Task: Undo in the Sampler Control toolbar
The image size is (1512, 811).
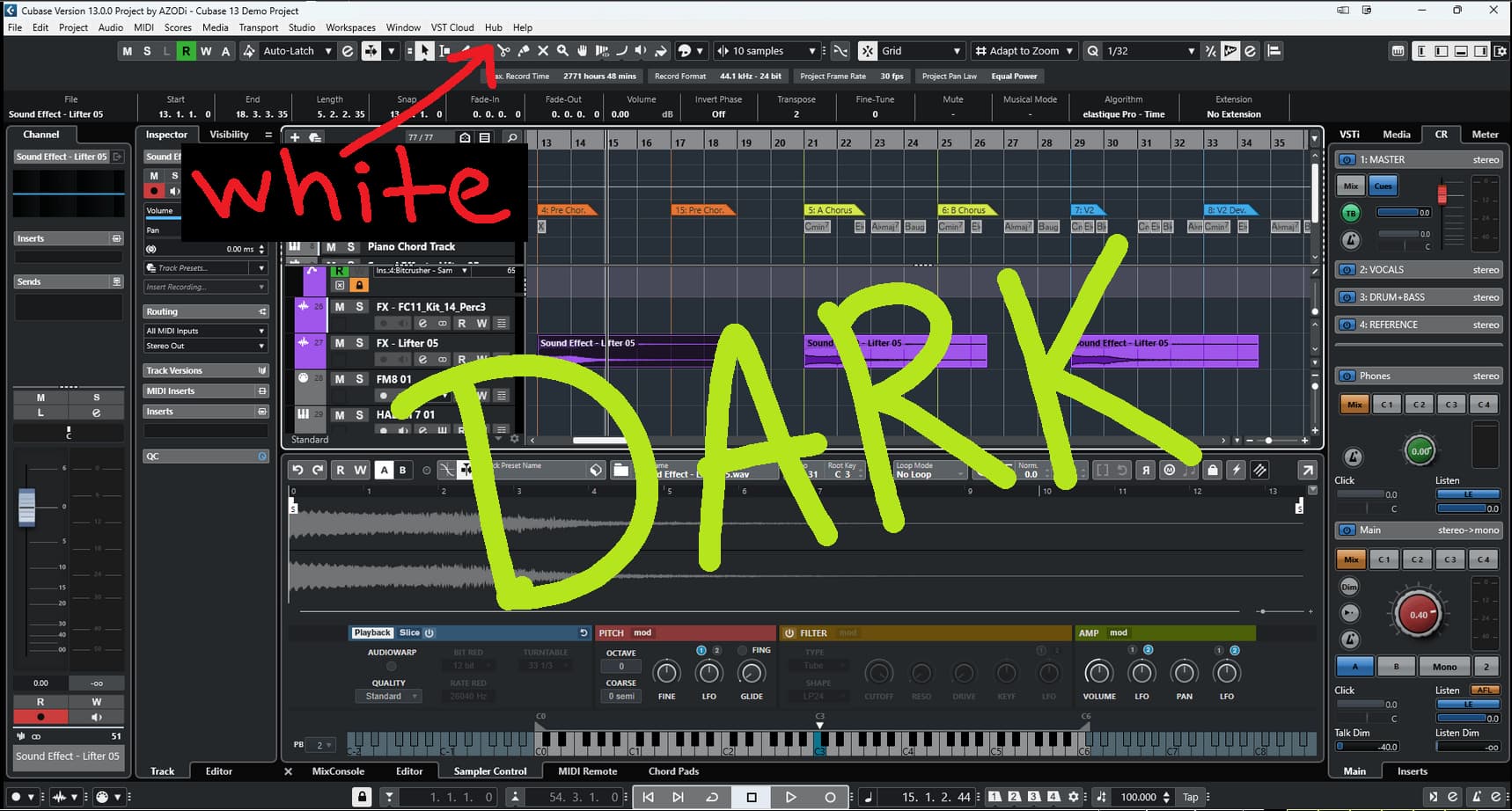Action: point(297,470)
